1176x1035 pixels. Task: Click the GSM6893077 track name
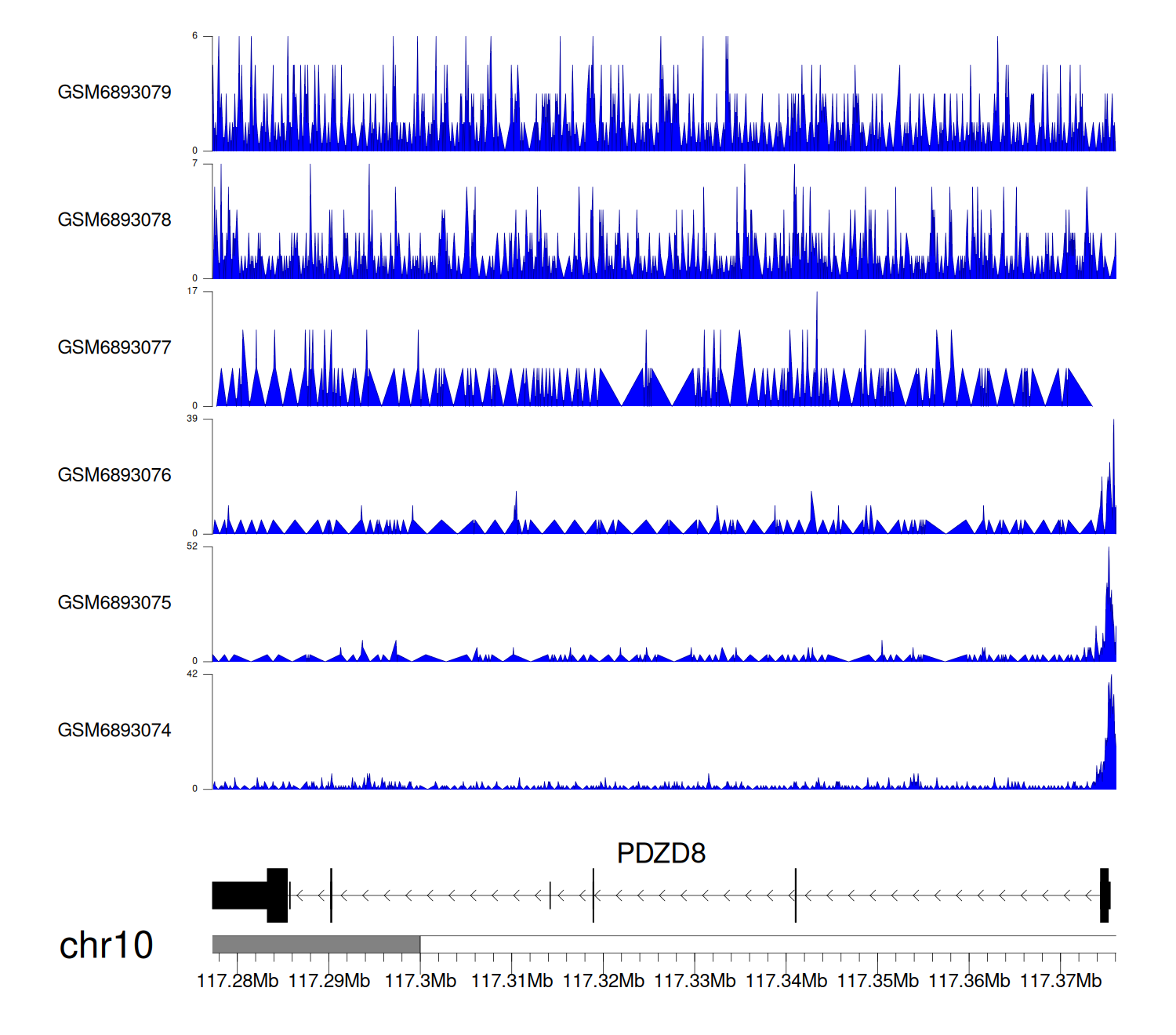[x=114, y=347]
